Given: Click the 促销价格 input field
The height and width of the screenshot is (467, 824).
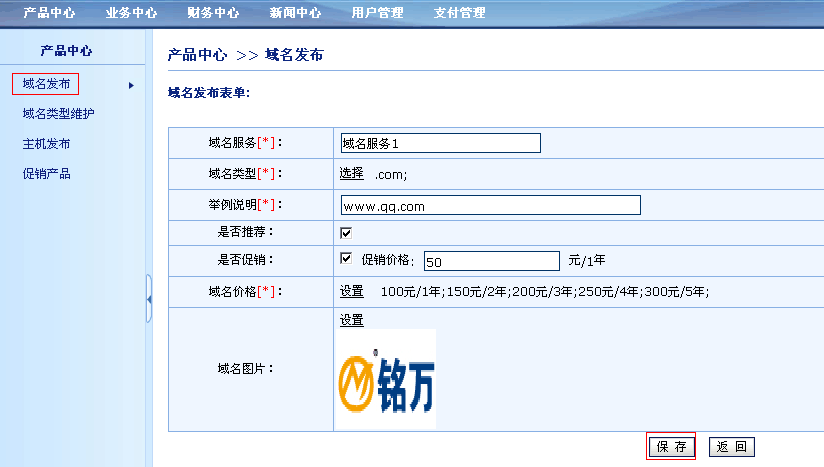Looking at the screenshot, I should click(491, 261).
